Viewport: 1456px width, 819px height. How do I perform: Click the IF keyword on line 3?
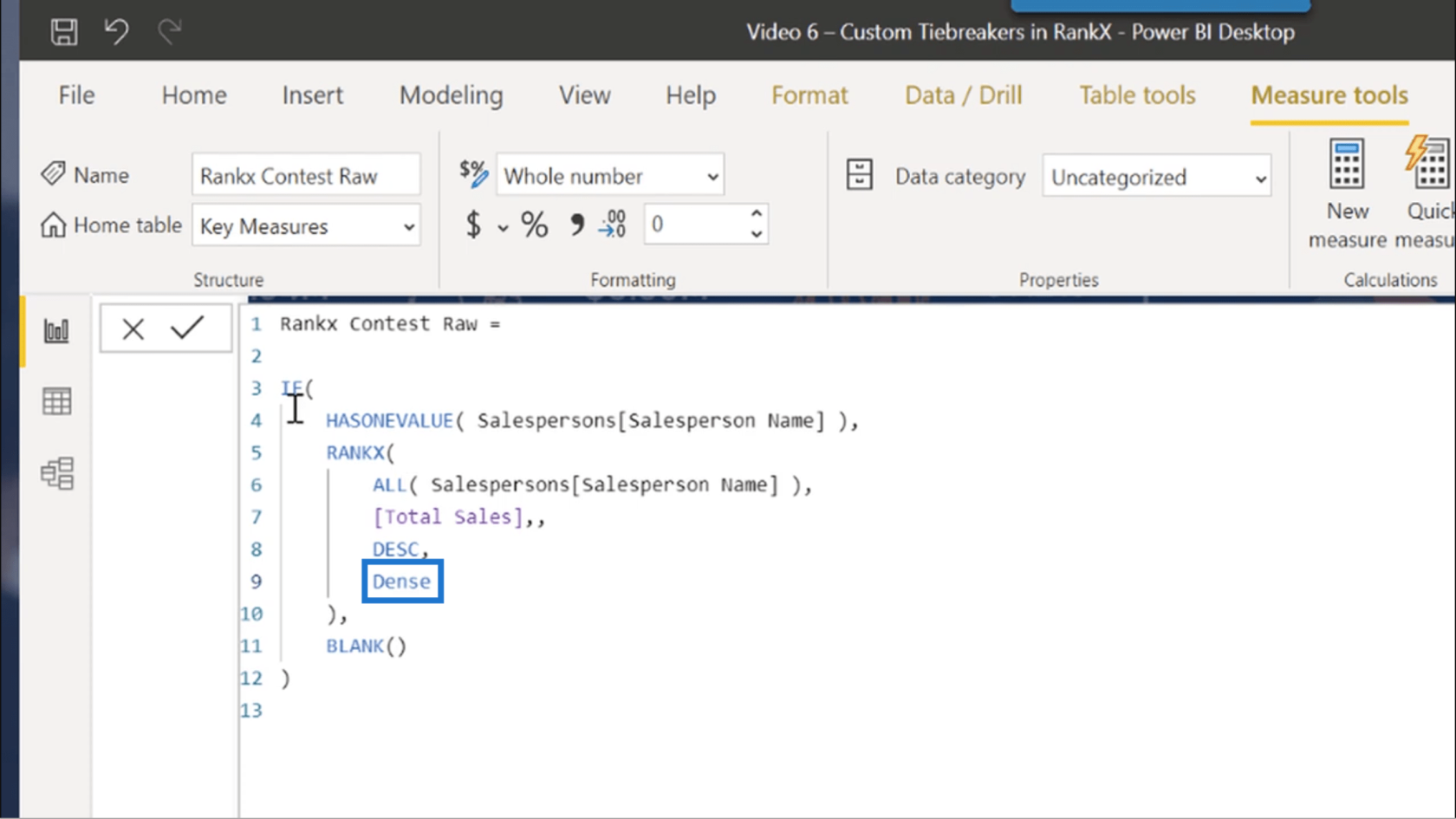tap(291, 388)
